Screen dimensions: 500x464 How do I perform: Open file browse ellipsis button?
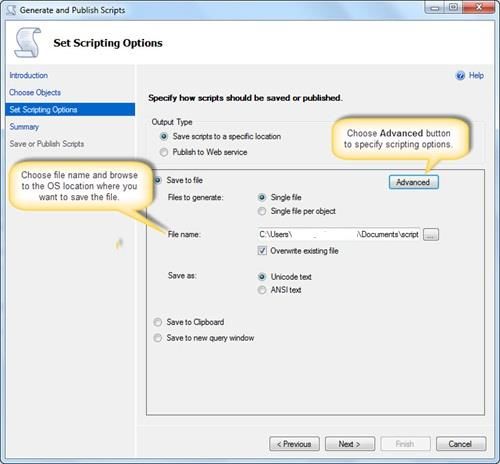[431, 234]
